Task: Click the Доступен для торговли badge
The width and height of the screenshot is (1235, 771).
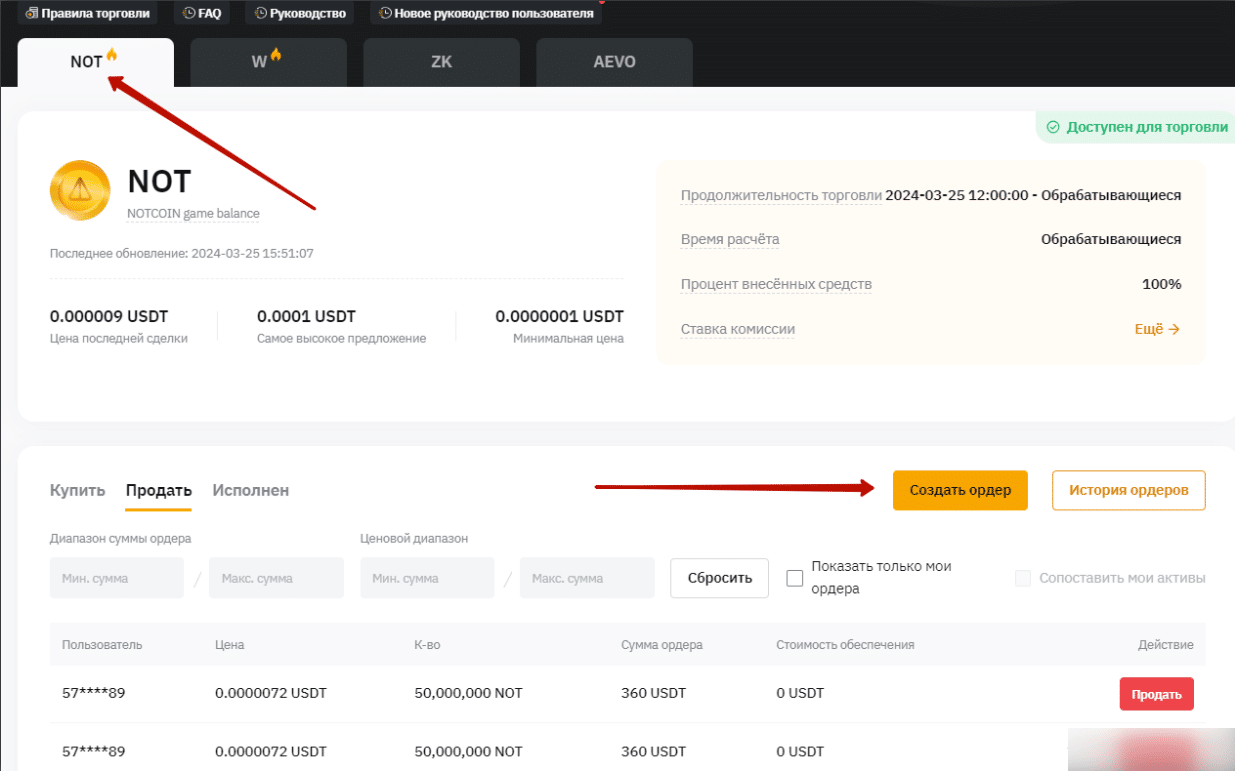Action: coord(1136,127)
